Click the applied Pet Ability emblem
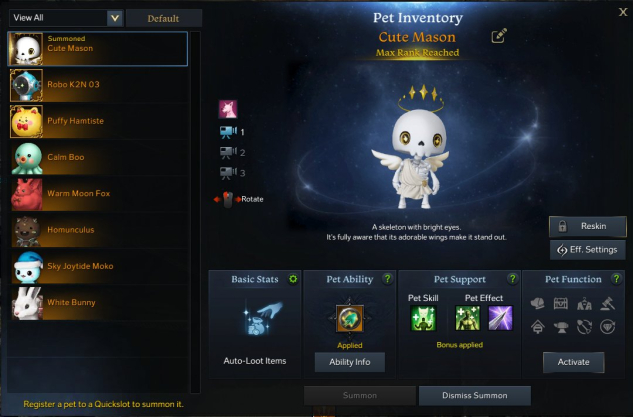Screen dimensions: 633x417 coord(350,319)
